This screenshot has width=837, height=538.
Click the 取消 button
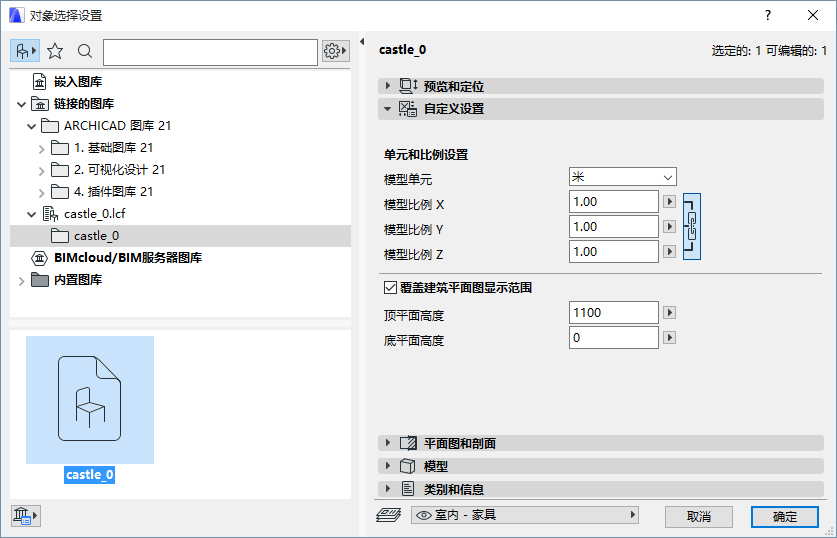pos(699,516)
